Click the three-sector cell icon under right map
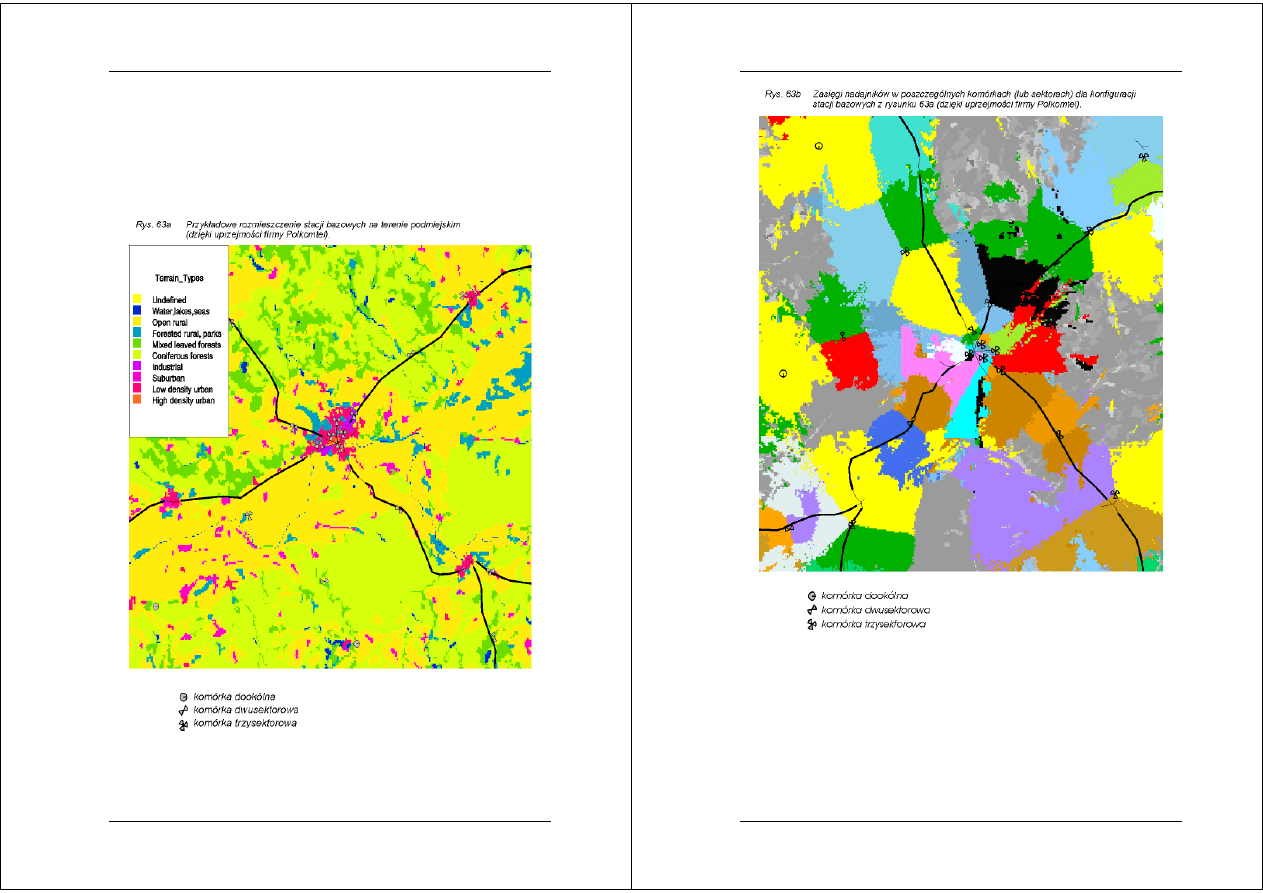The width and height of the screenshot is (1263, 893). pos(812,624)
